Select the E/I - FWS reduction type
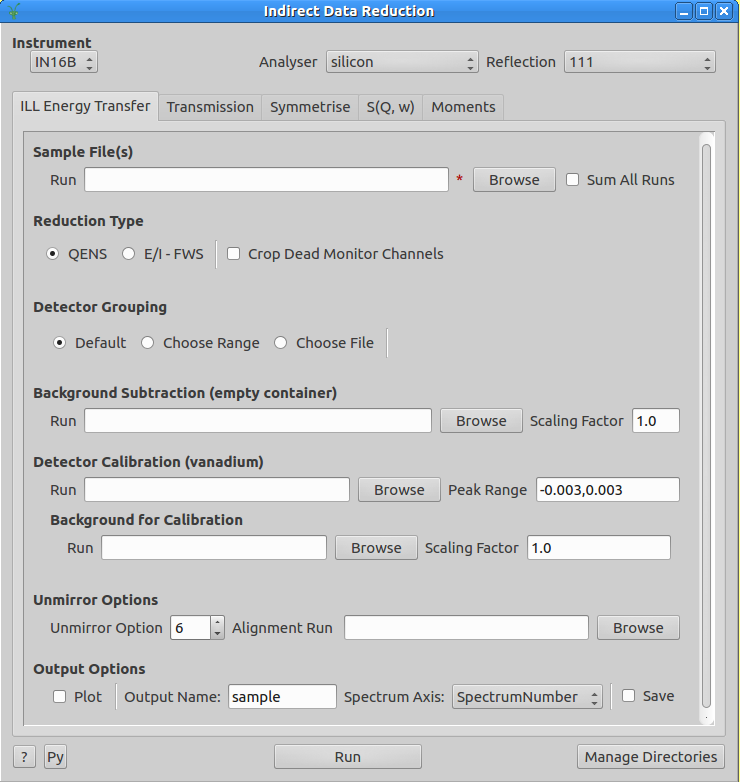 pyautogui.click(x=129, y=254)
